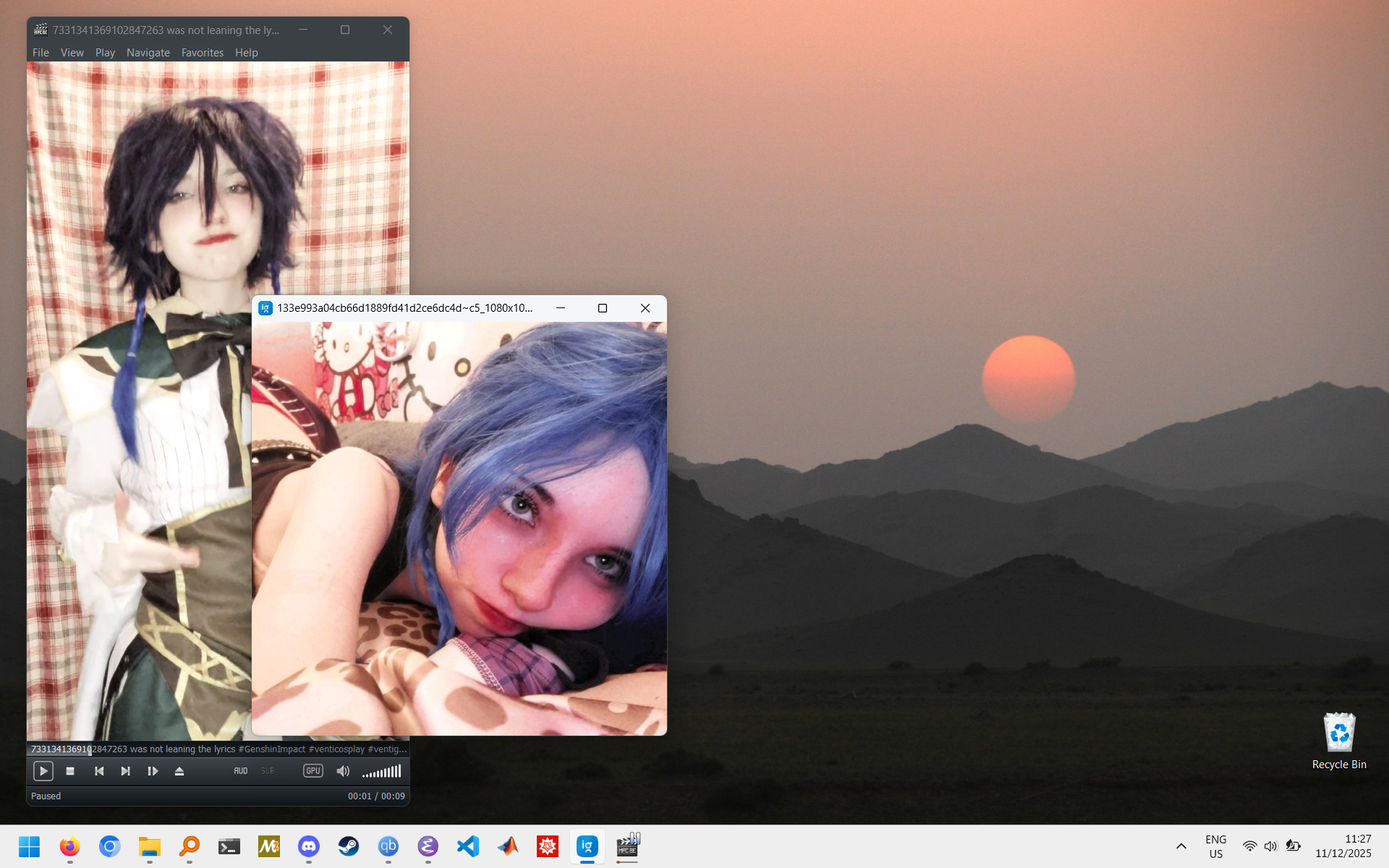This screenshot has width=1389, height=868.
Task: Stop playback with the Stop button
Action: tap(70, 771)
